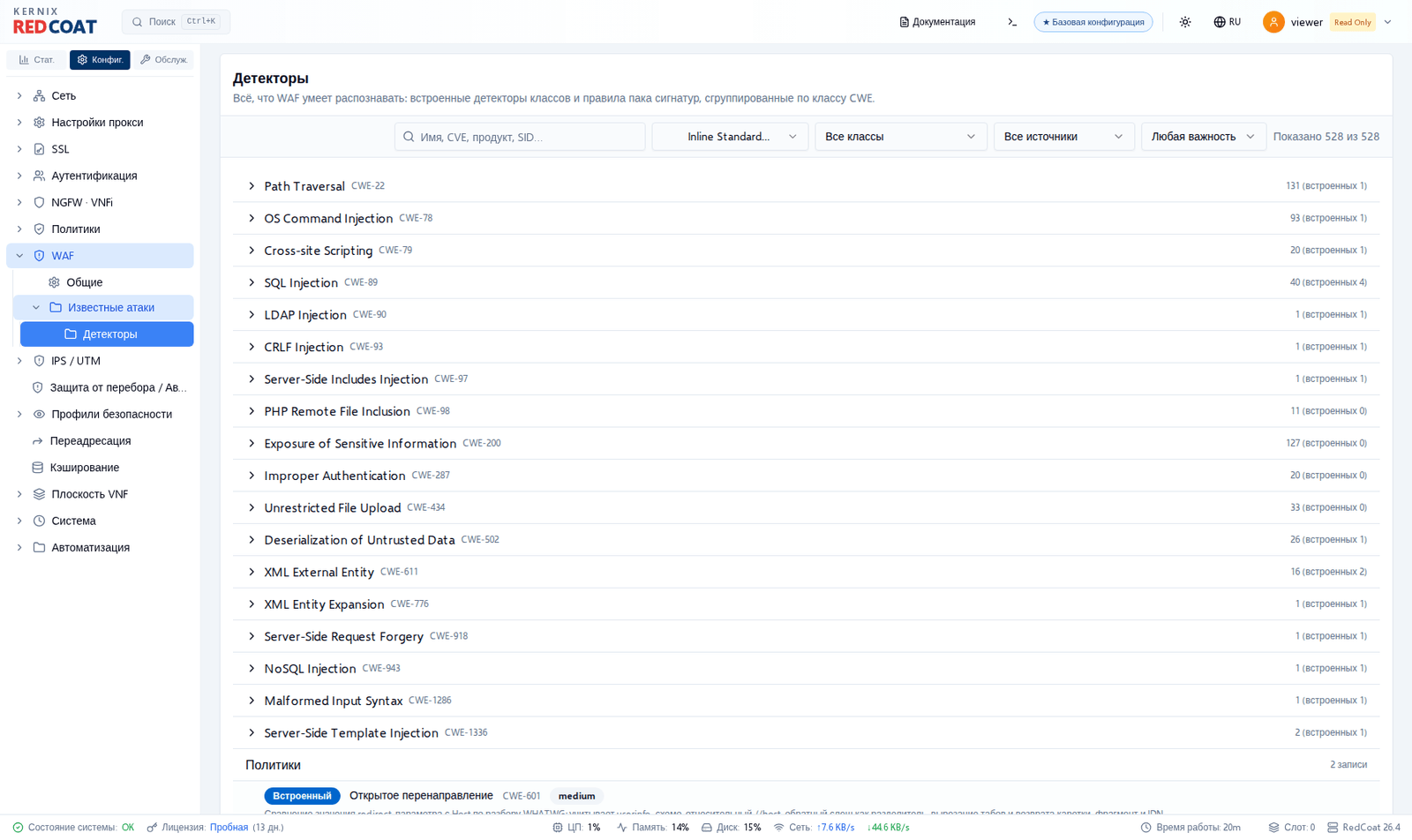This screenshot has height=840, width=1412.
Task: Click the Пробная license link
Action: coord(229,828)
